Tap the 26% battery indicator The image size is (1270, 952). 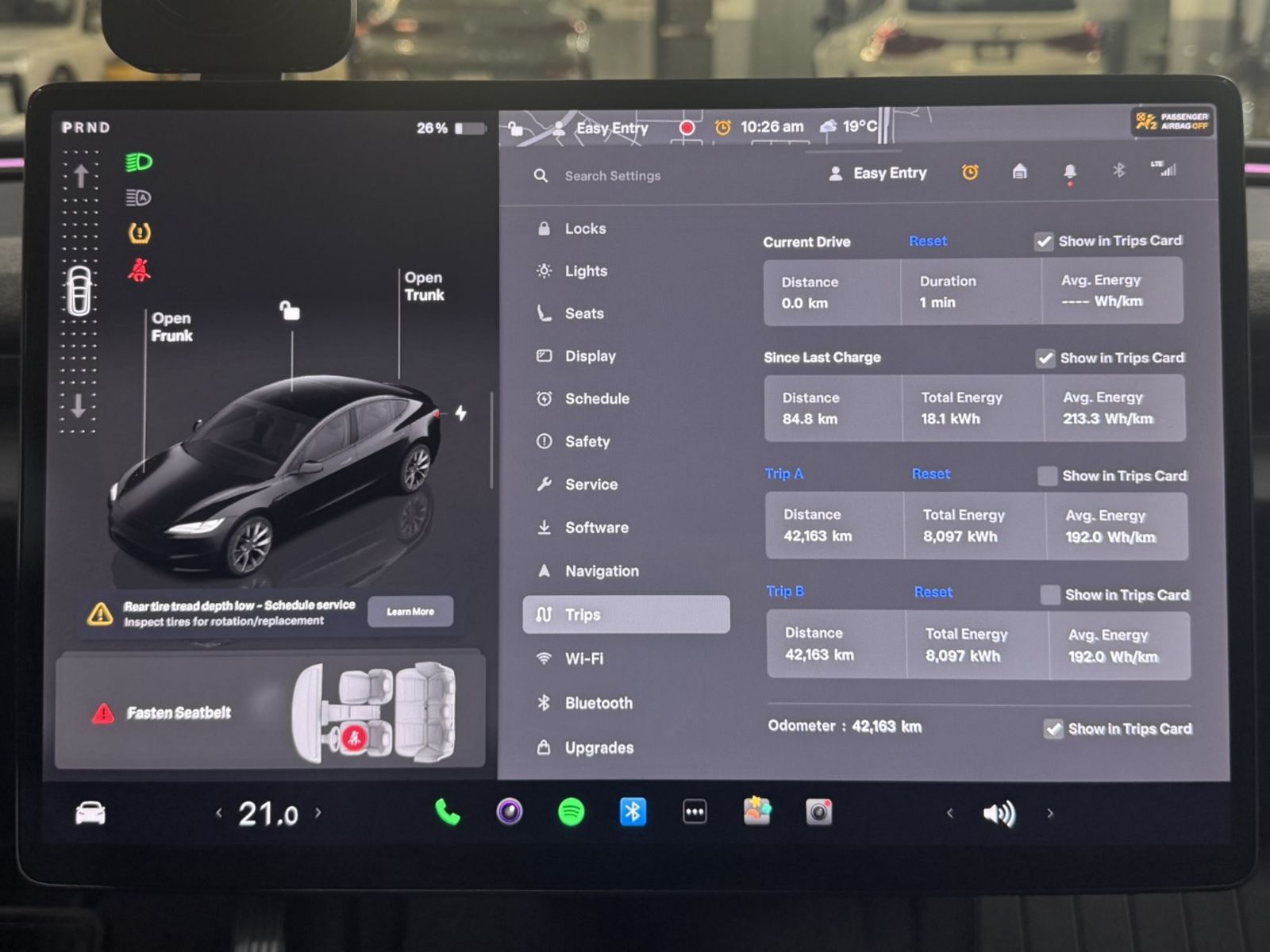pyautogui.click(x=451, y=129)
